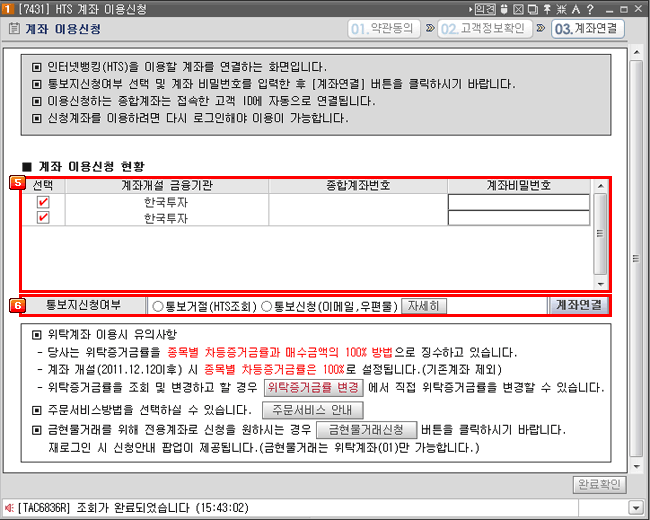This screenshot has width=650, height=520.
Task: Click the crossed-box icon in title bar
Action: click(x=518, y=9)
